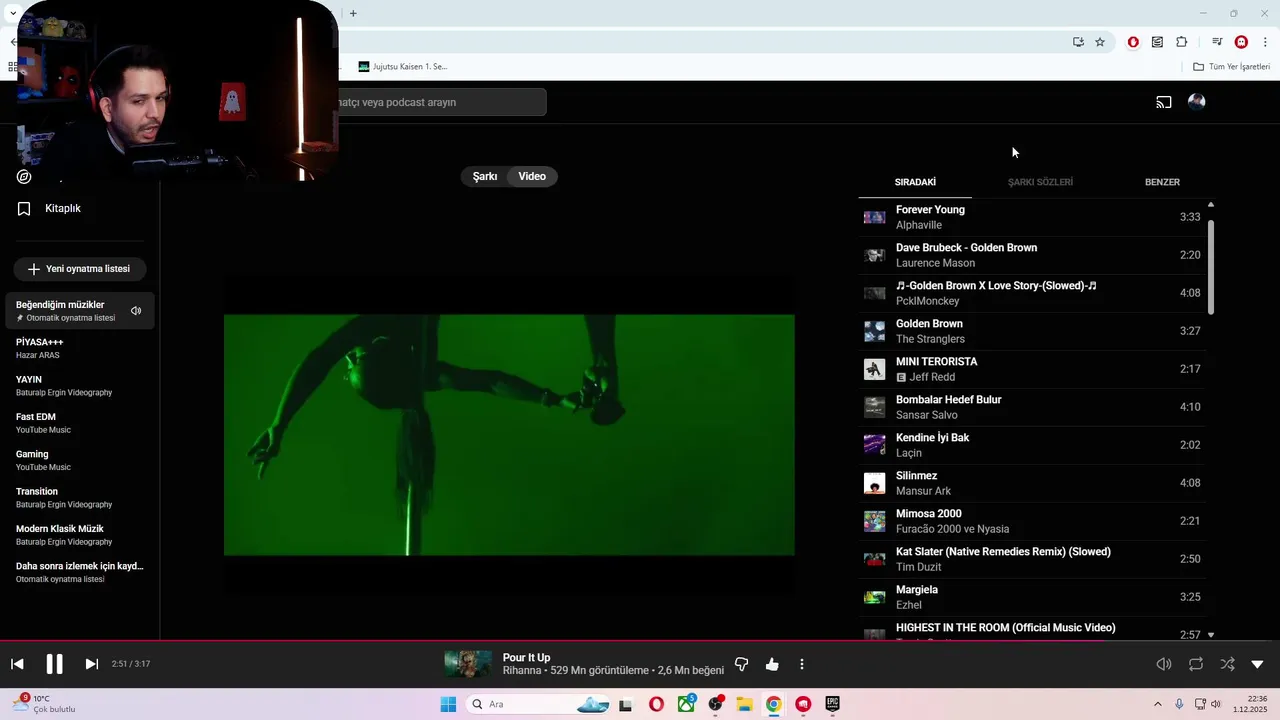Play Dave Brubeck - Golden Brown from queue
The image size is (1280, 720).
1032,255
